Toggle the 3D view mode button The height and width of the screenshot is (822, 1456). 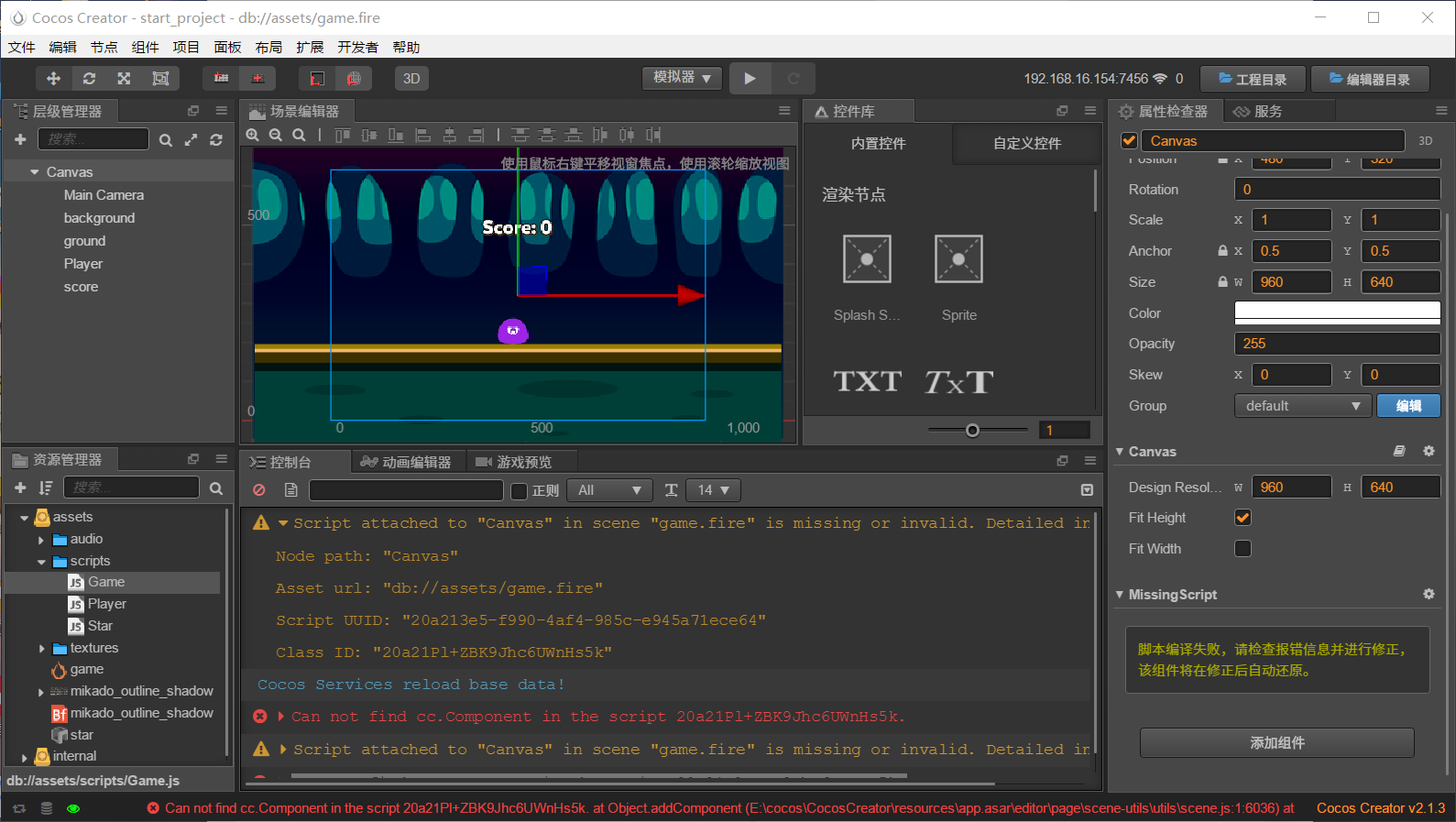411,79
